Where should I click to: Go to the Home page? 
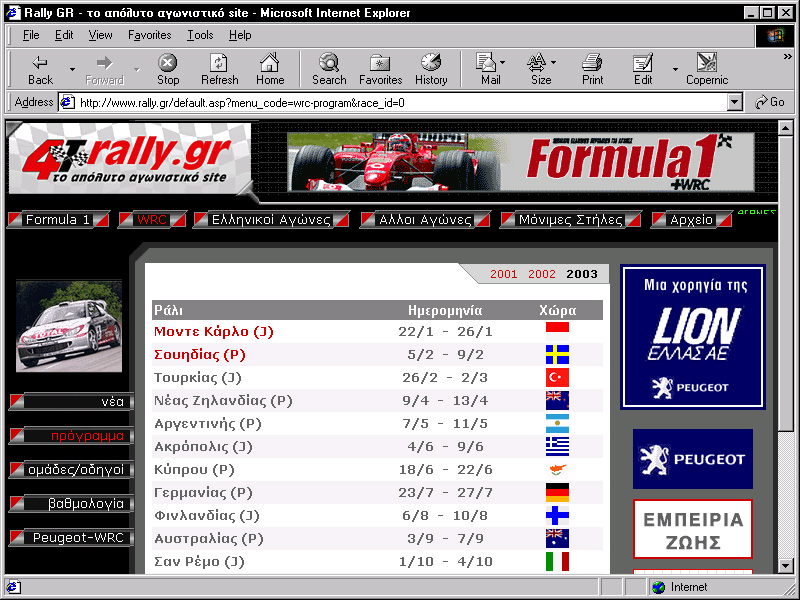click(x=270, y=70)
